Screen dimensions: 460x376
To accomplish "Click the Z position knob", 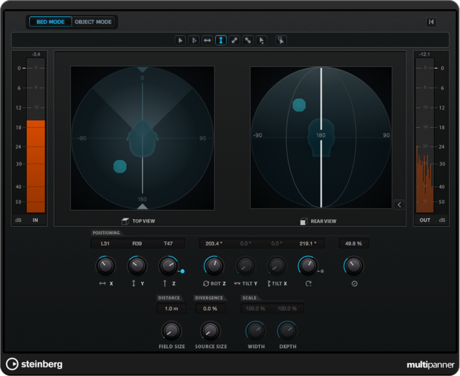I will [168, 266].
